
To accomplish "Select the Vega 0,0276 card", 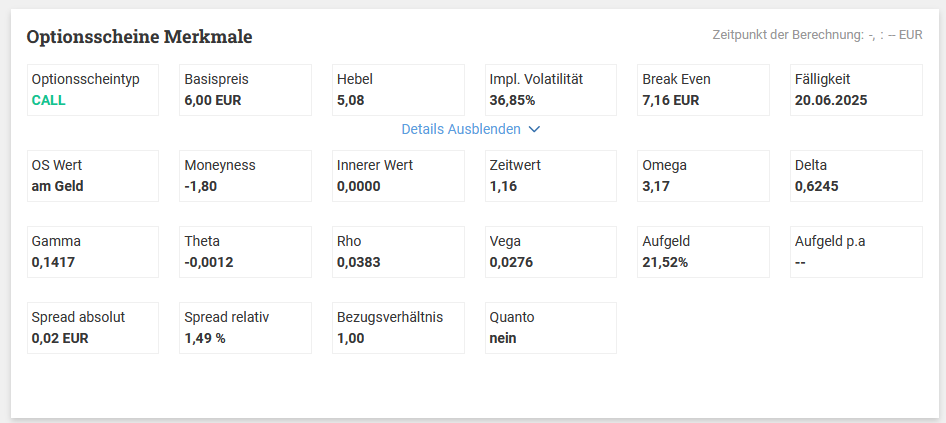I will coord(551,252).
